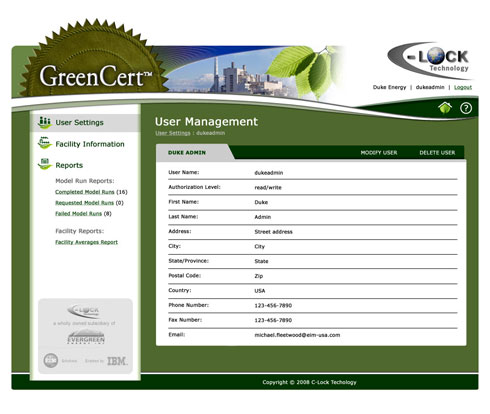Viewport: 490px width, 414px height.
Task: Open Facility Averages Report link
Action: pyautogui.click(x=86, y=242)
